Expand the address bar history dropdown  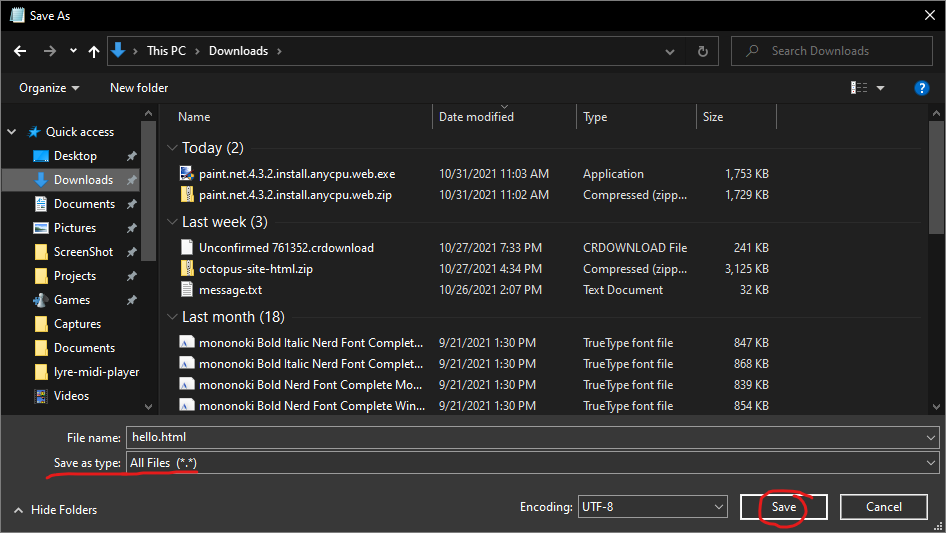670,51
